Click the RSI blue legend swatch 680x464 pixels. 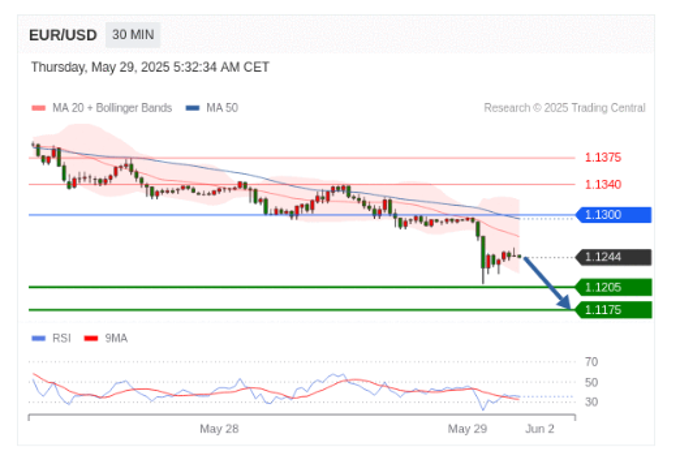tap(39, 338)
